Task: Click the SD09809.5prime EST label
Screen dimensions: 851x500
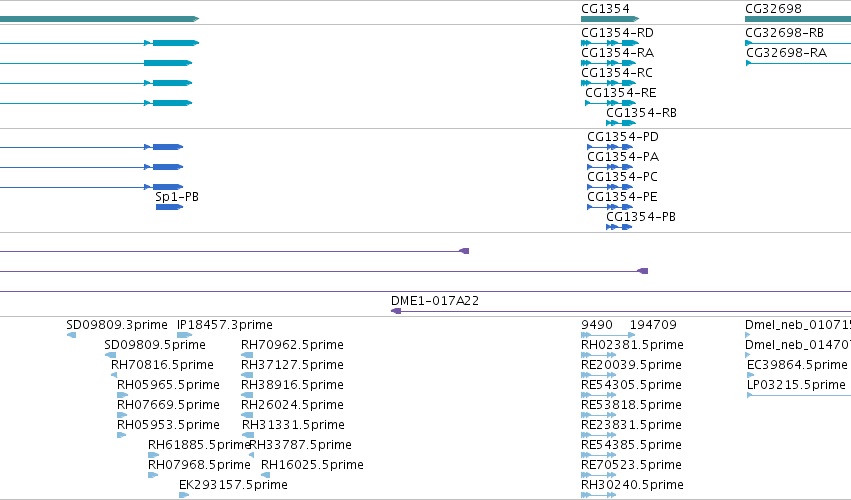Action: [x=155, y=345]
